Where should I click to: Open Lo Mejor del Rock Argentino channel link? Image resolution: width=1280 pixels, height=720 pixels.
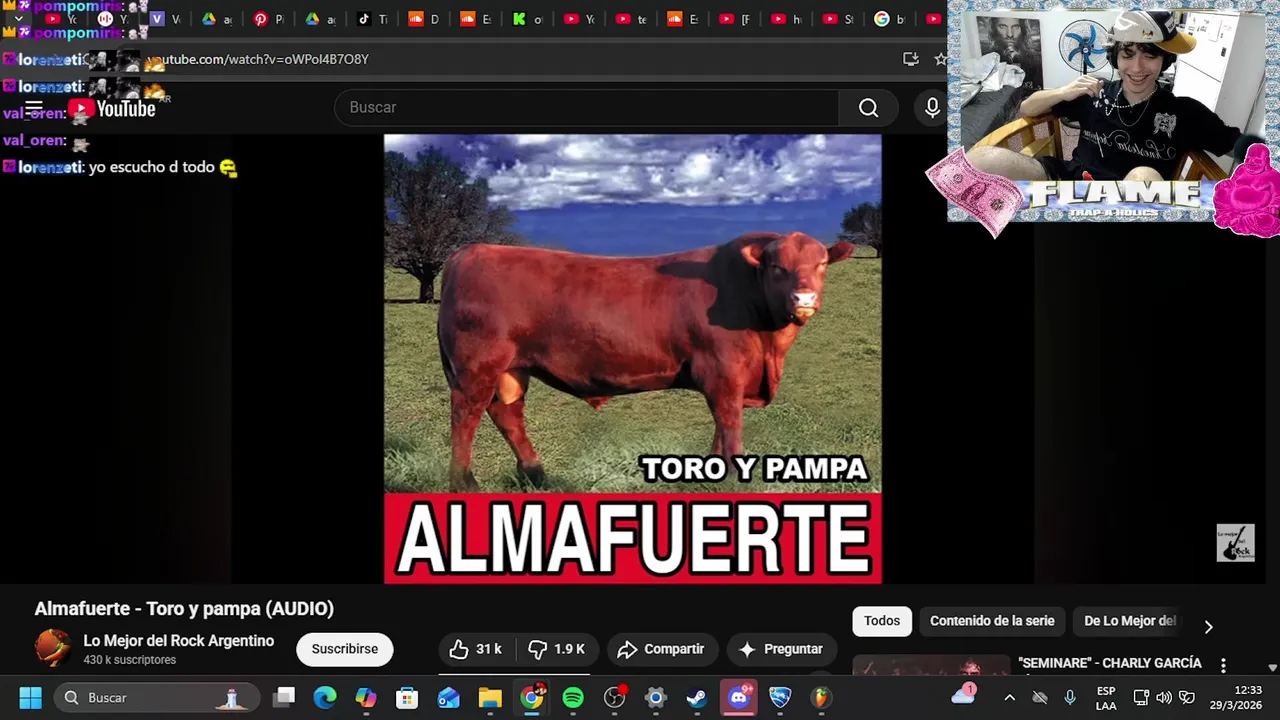pyautogui.click(x=178, y=641)
